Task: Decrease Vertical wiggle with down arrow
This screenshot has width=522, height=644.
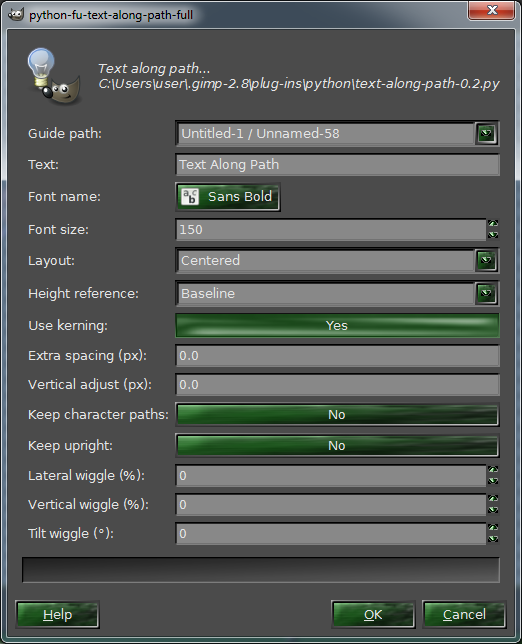Action: (x=493, y=510)
